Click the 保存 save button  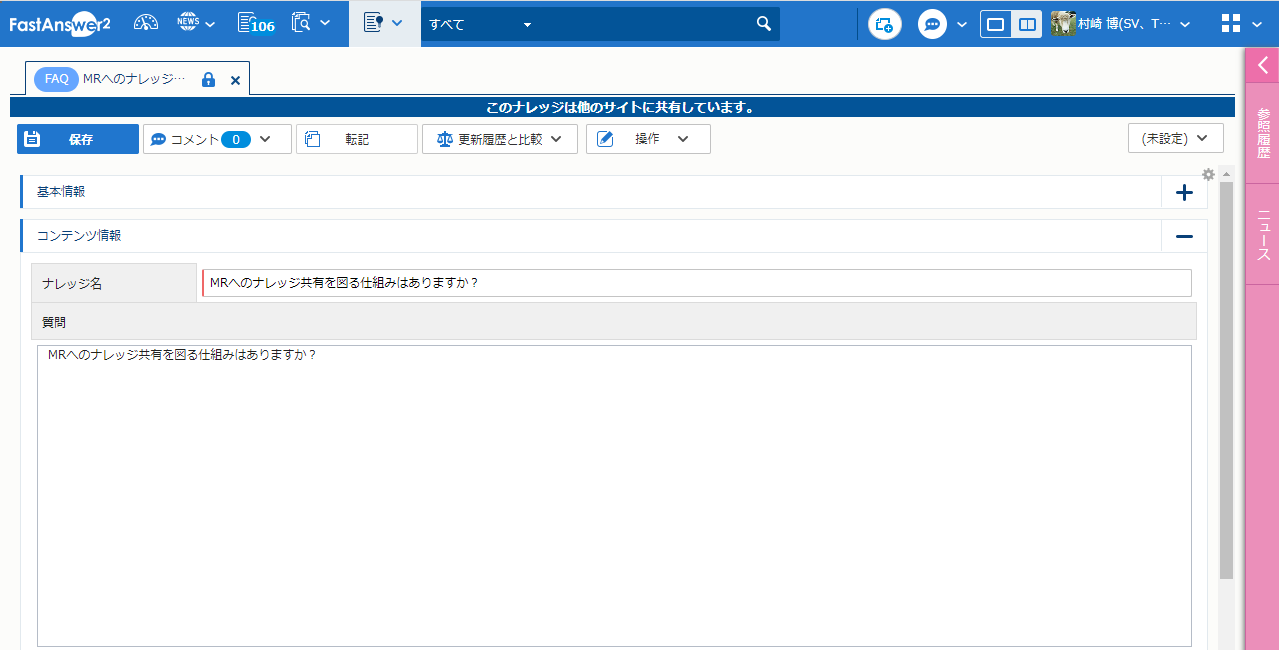point(78,139)
